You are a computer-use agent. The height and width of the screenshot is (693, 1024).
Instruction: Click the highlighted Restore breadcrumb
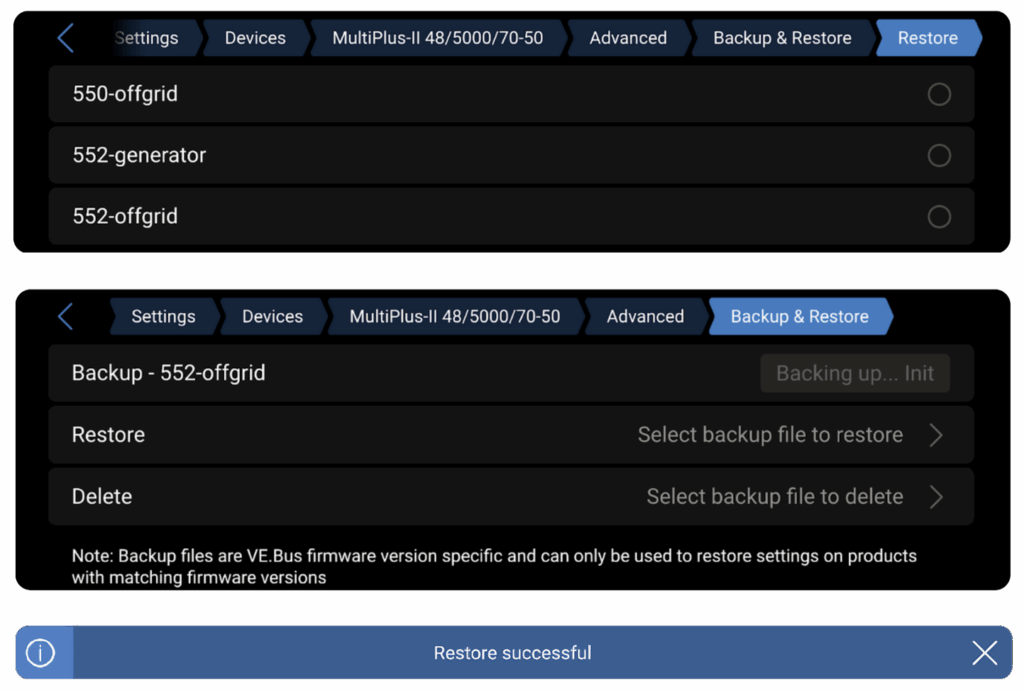click(x=927, y=38)
